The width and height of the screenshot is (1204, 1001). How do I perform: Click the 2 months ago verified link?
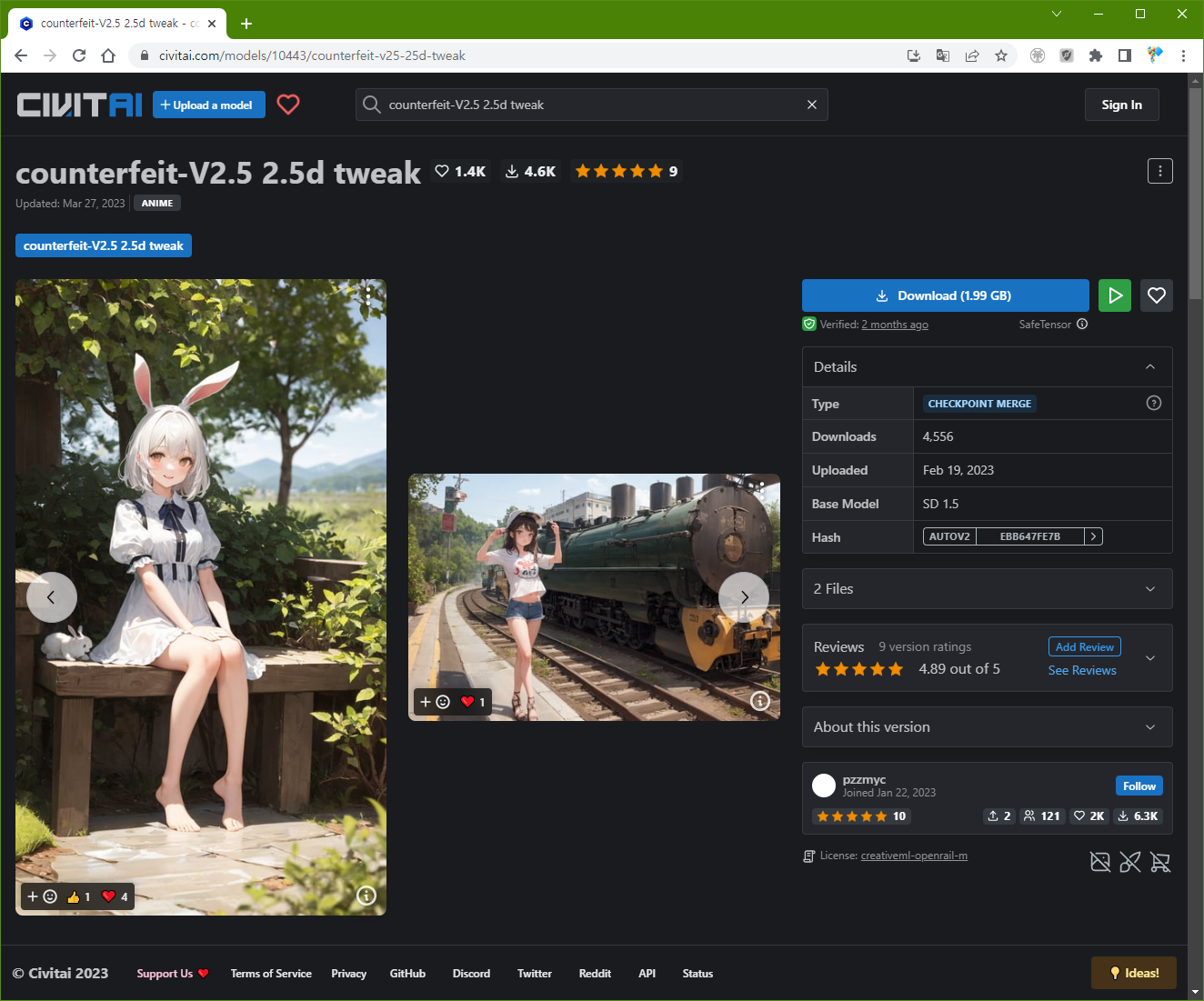[x=895, y=325]
